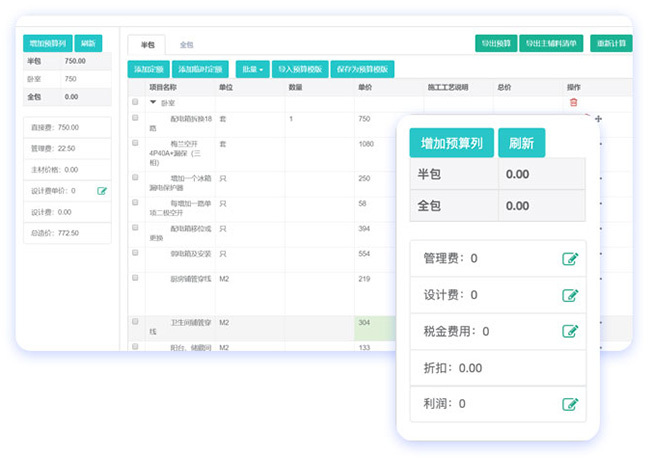650x472 pixels.
Task: Click the red trash icon in 卧室 row
Action: click(x=573, y=102)
